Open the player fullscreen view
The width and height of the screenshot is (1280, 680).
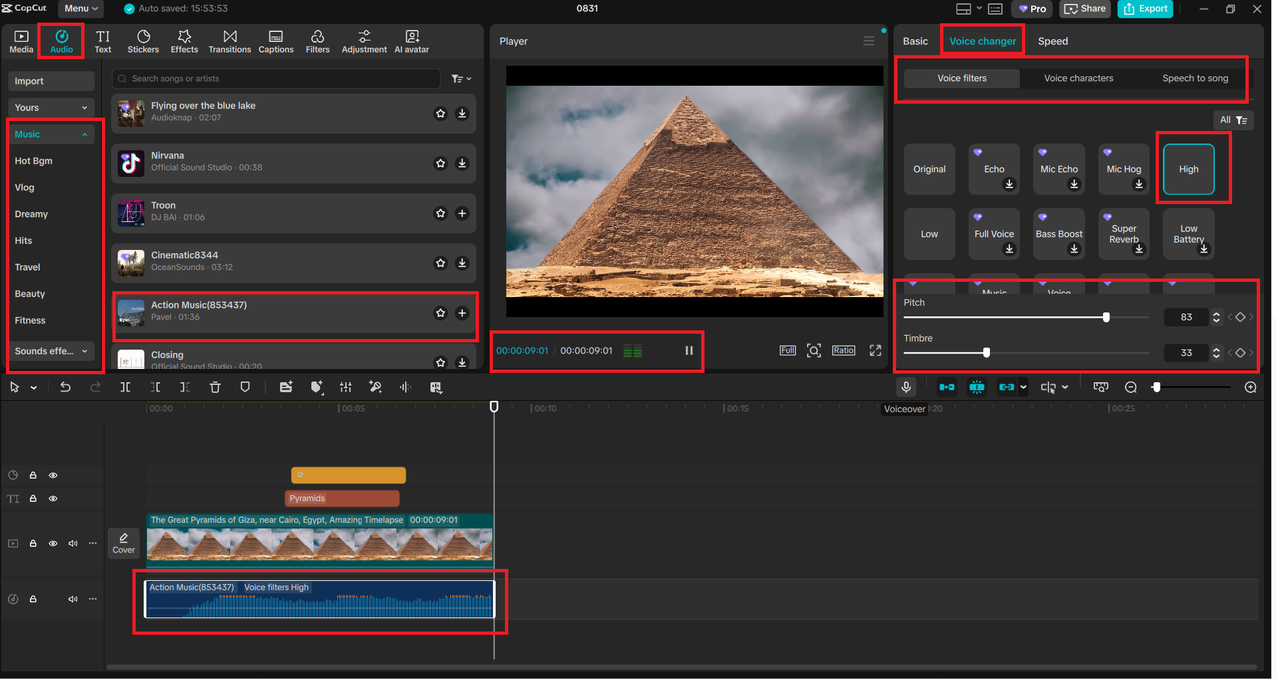pyautogui.click(x=875, y=351)
